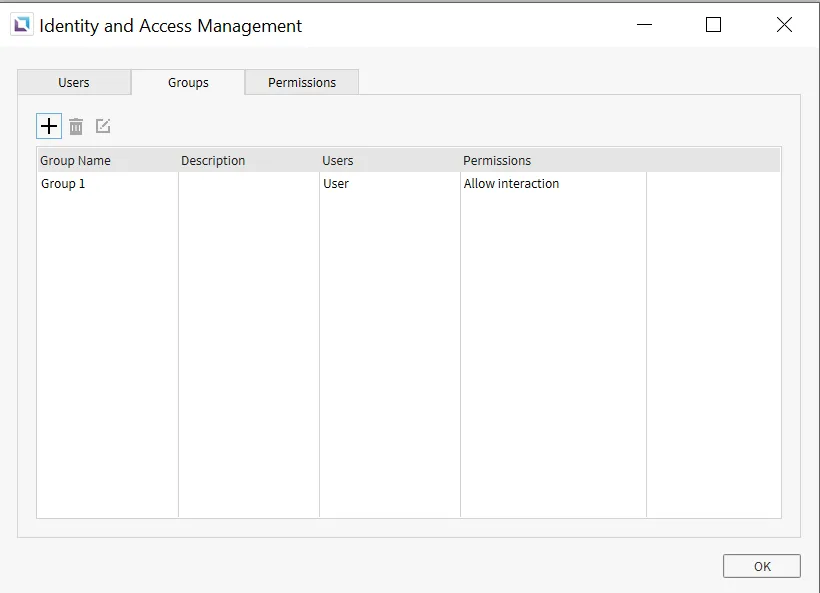820x593 pixels.
Task: Click the User cell of Group 1
Action: click(336, 184)
